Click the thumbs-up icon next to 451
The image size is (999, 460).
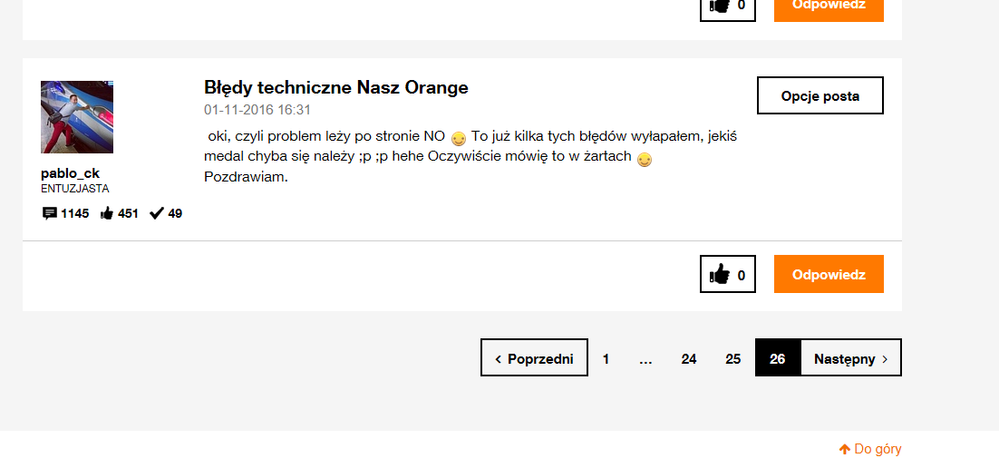107,213
